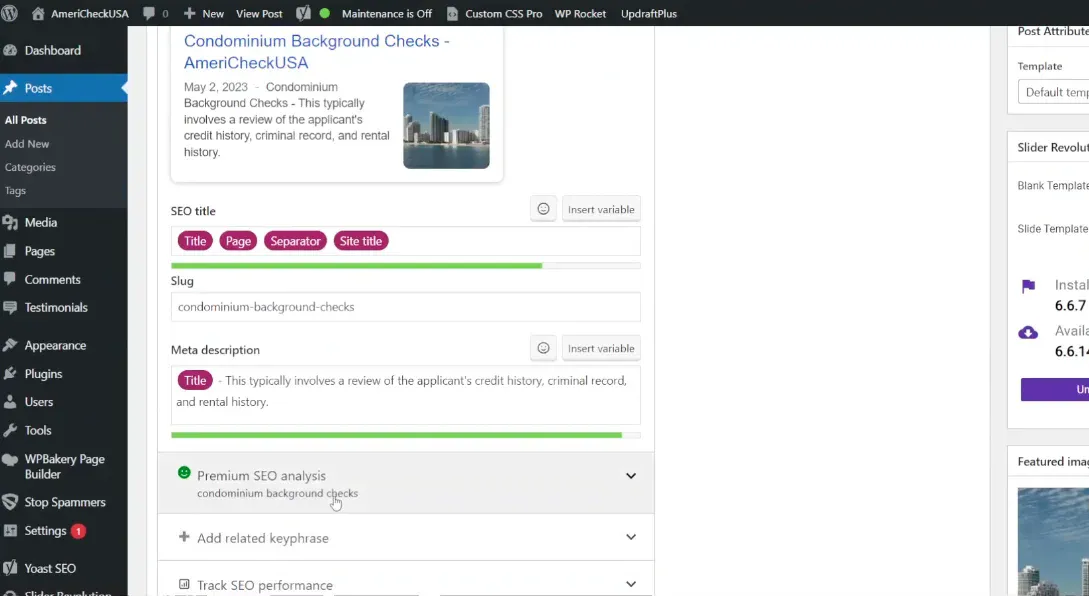Open the Template dropdown in Post Attributes
Viewport: 1089px width, 596px height.
[x=1055, y=92]
